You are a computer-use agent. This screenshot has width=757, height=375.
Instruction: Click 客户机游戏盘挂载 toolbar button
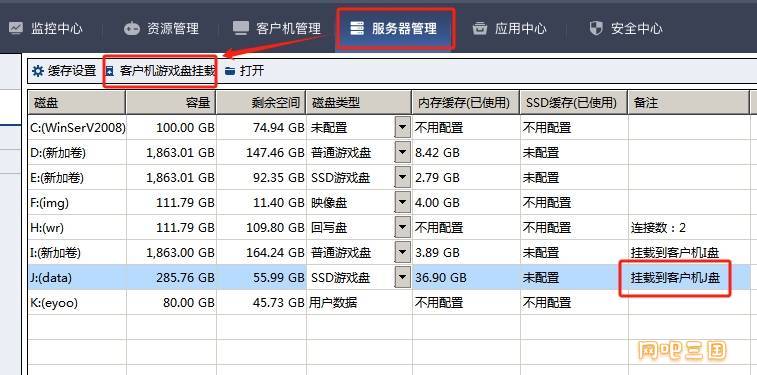160,71
